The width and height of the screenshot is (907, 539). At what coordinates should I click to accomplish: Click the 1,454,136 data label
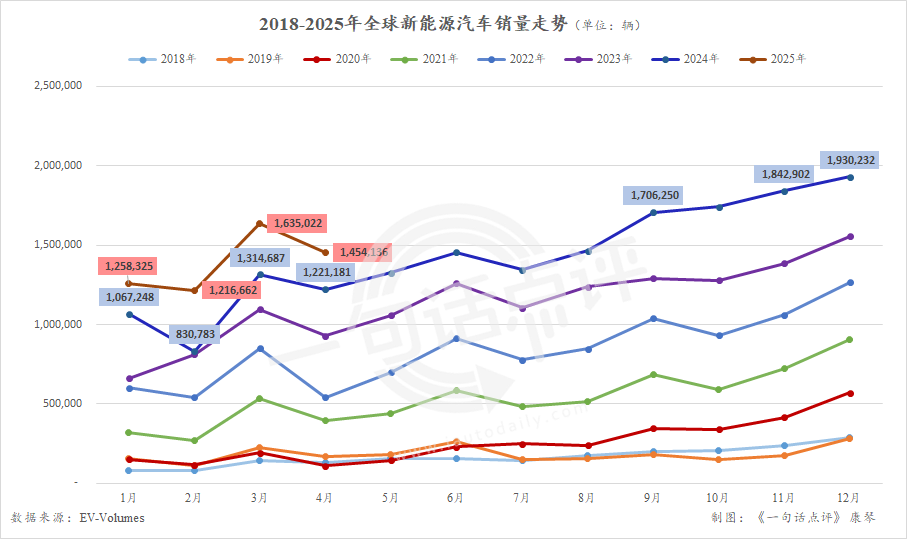tap(363, 253)
